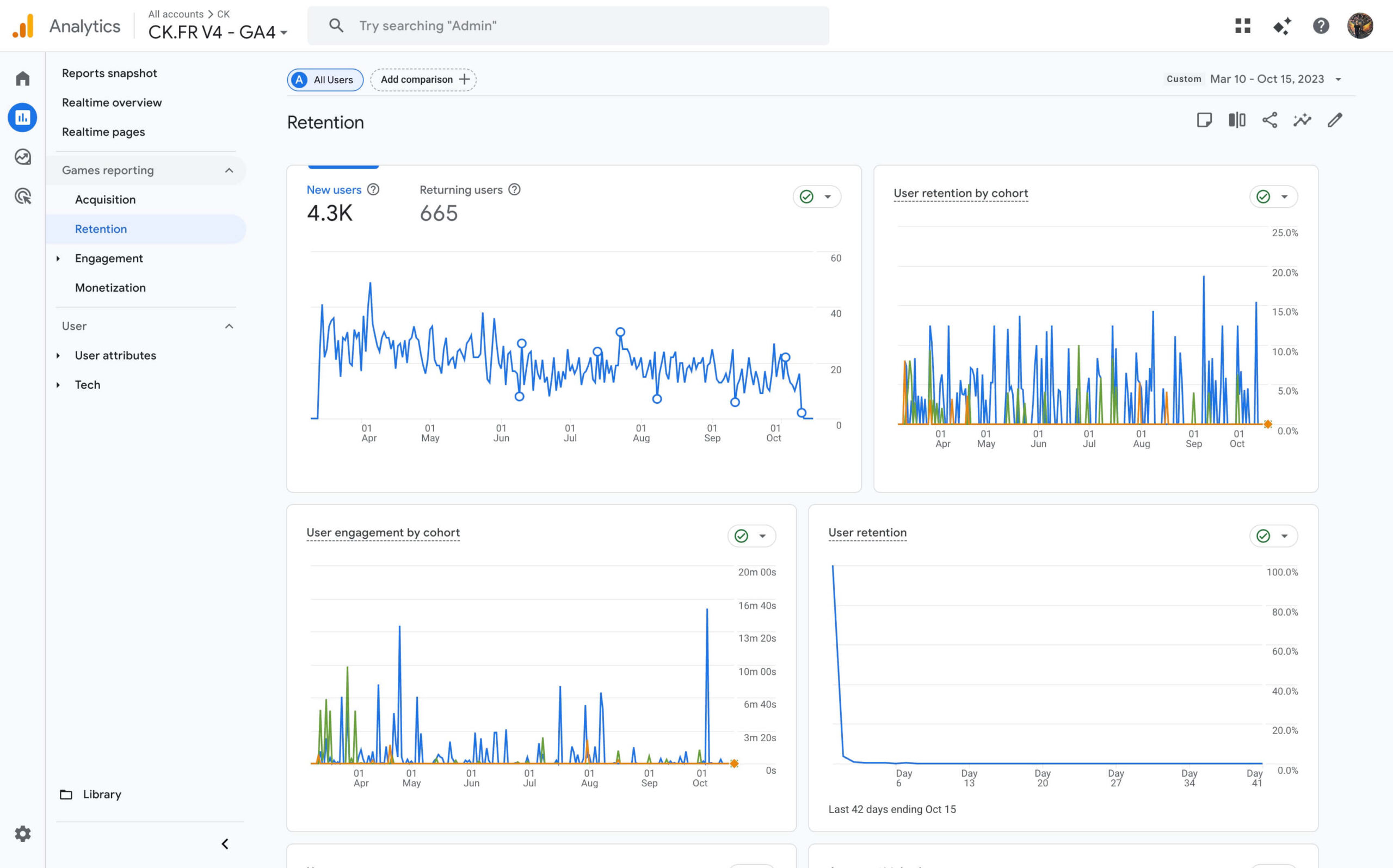Open the Google apps grid icon
The height and width of the screenshot is (868, 1393).
point(1243,26)
